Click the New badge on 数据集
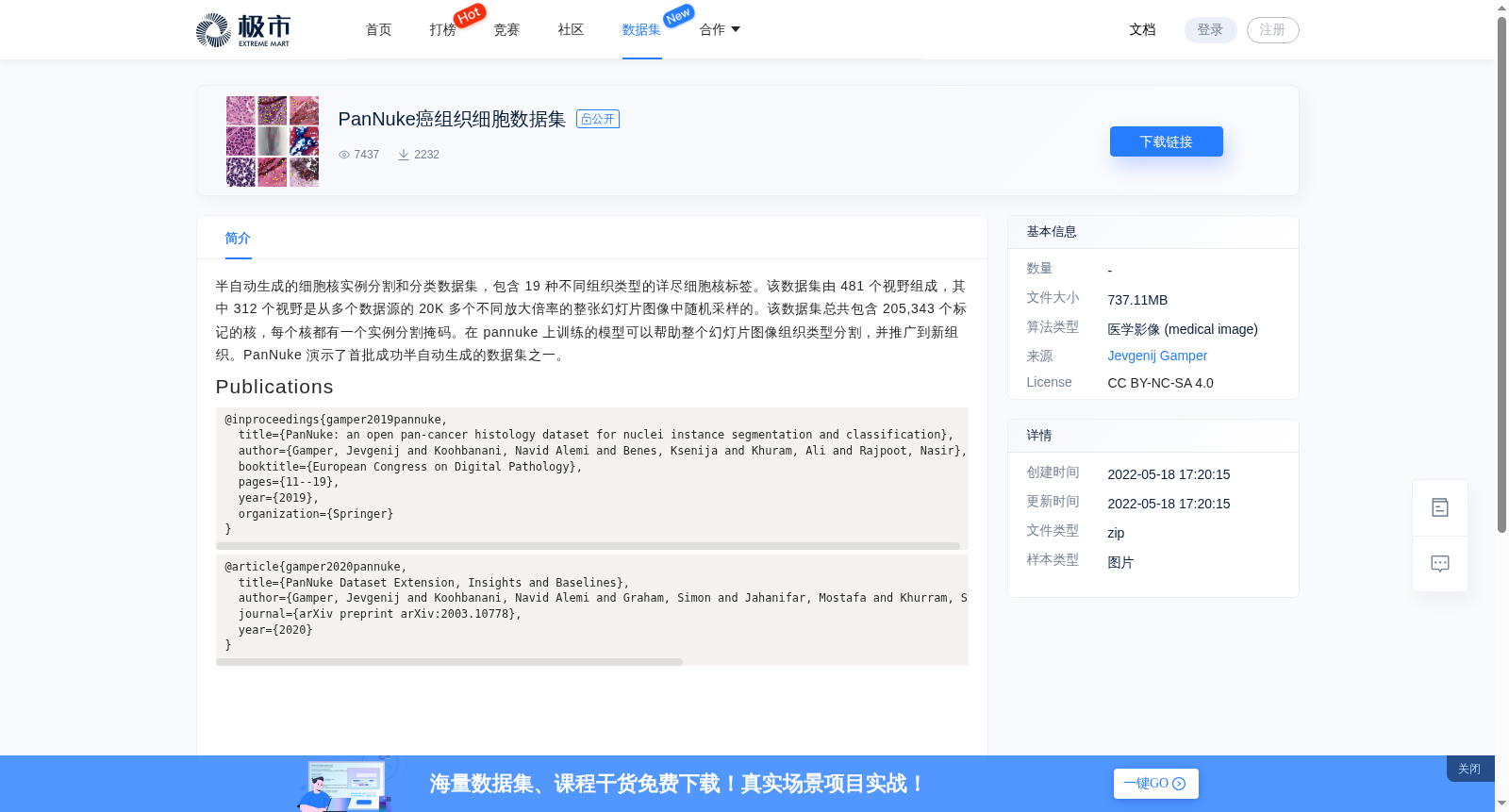 [x=679, y=15]
